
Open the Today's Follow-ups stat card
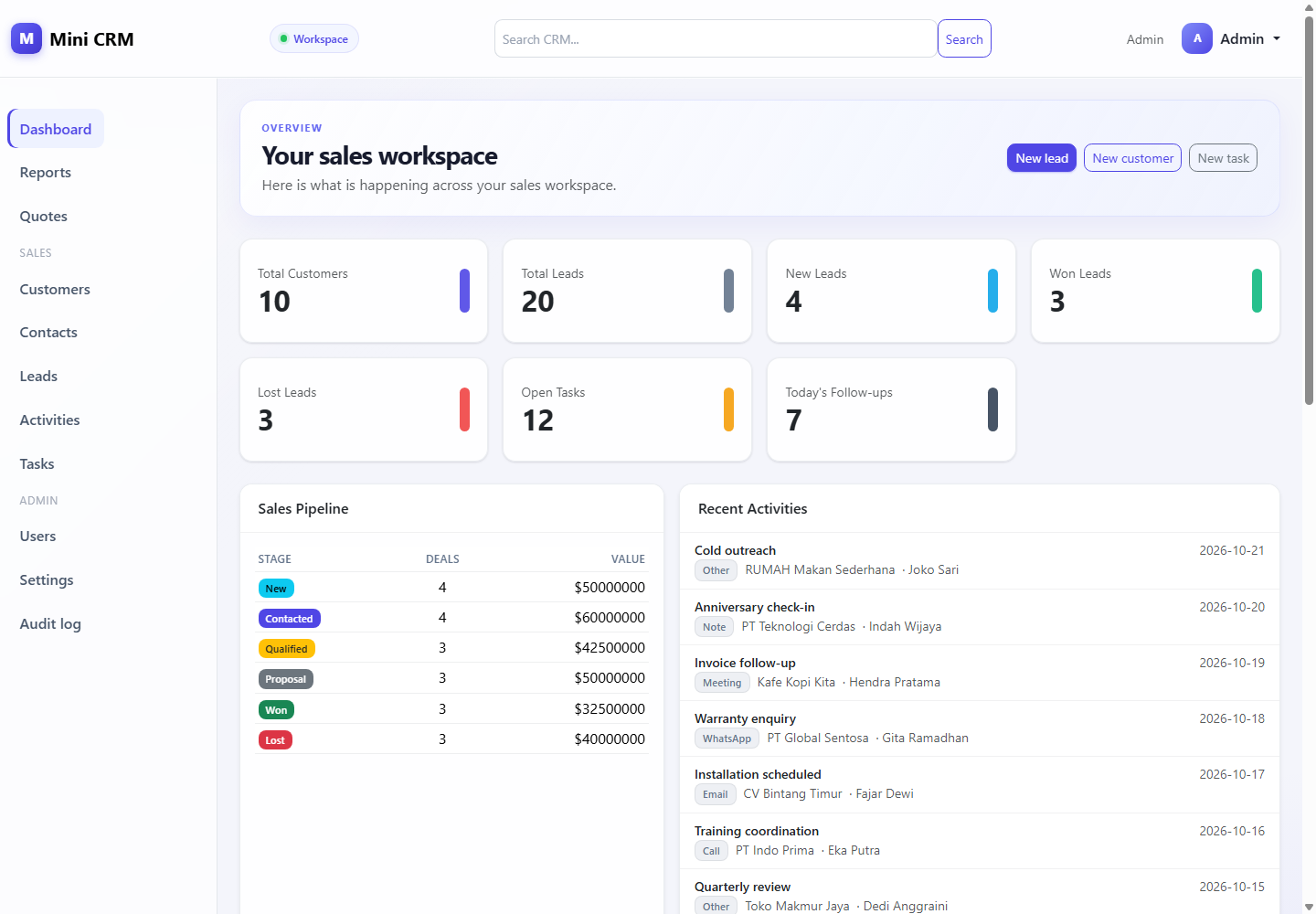[892, 409]
